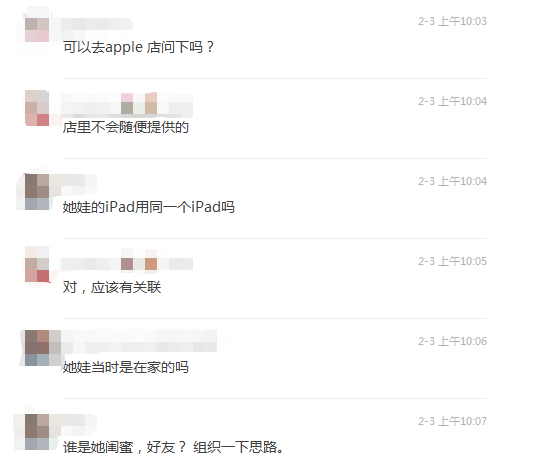
Task: Click the timestamp 2-3 上午10:03
Action: click(x=452, y=21)
